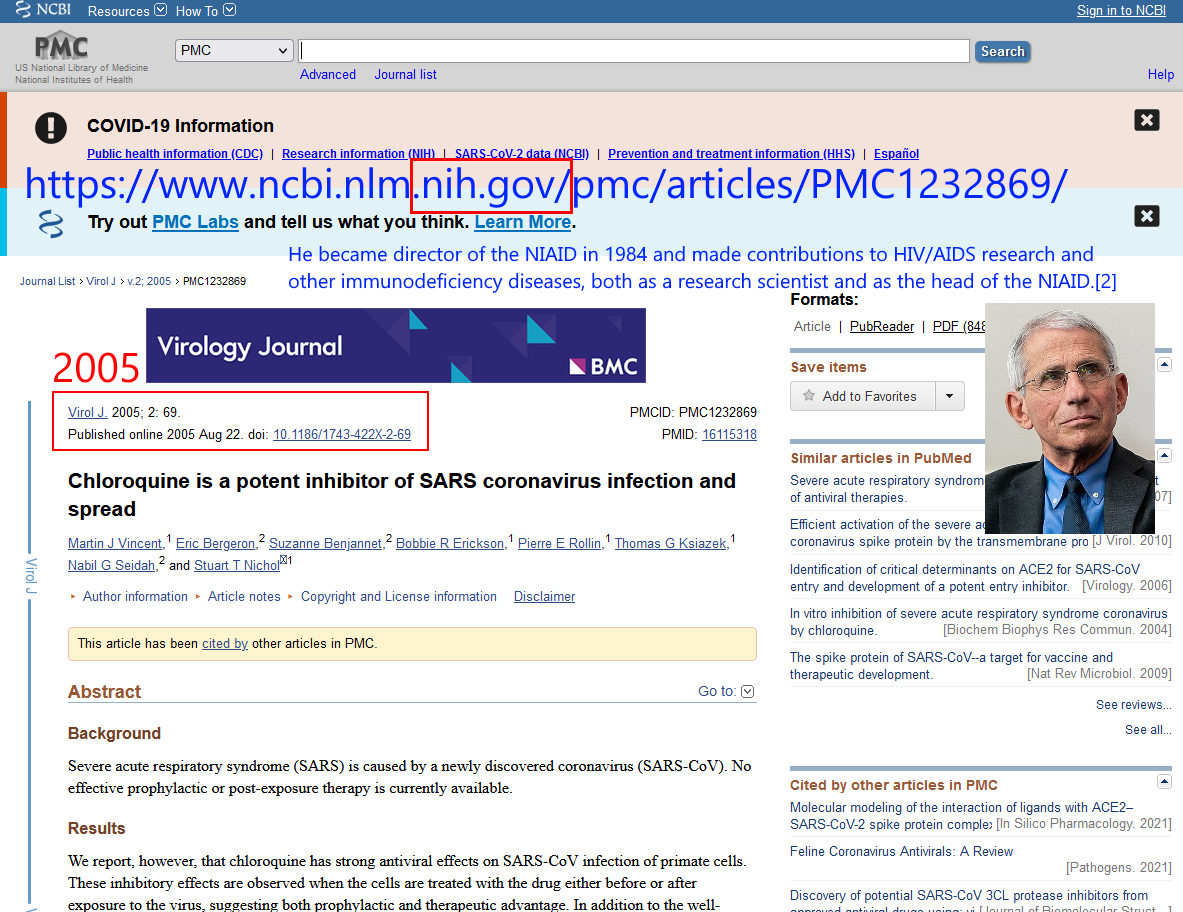Click Add to Favorites button
Screen dimensions: 1183x912
pos(862,396)
